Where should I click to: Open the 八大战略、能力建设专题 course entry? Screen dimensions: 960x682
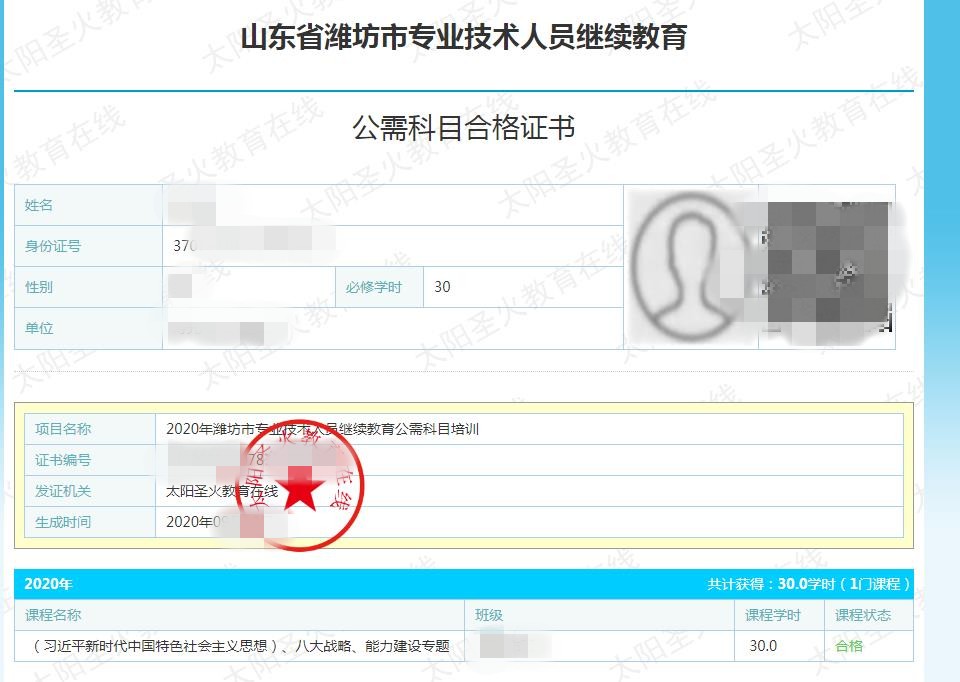[241, 646]
